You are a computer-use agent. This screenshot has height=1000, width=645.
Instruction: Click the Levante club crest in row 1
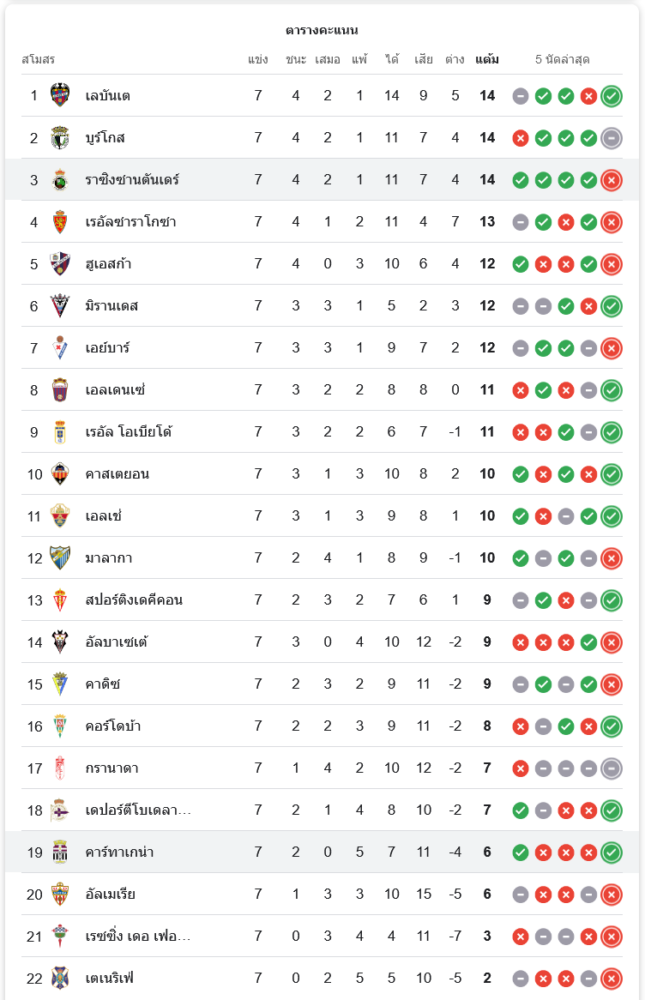tap(60, 96)
